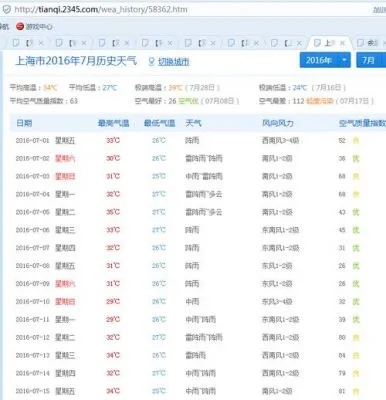Click the 空气质量指数 column header
The width and height of the screenshot is (386, 400).
tap(362, 123)
